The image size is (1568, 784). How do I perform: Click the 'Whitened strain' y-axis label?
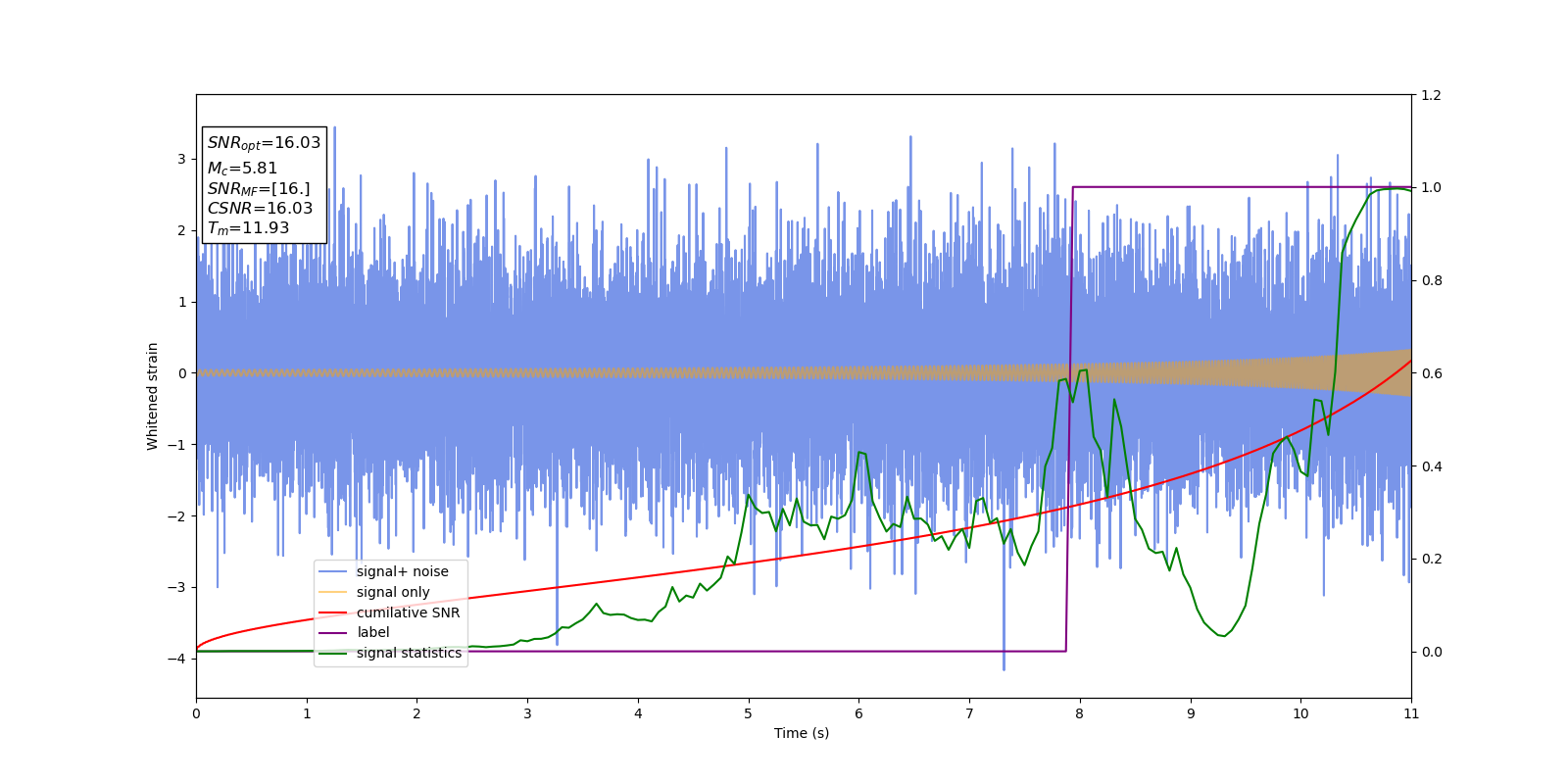pos(153,396)
